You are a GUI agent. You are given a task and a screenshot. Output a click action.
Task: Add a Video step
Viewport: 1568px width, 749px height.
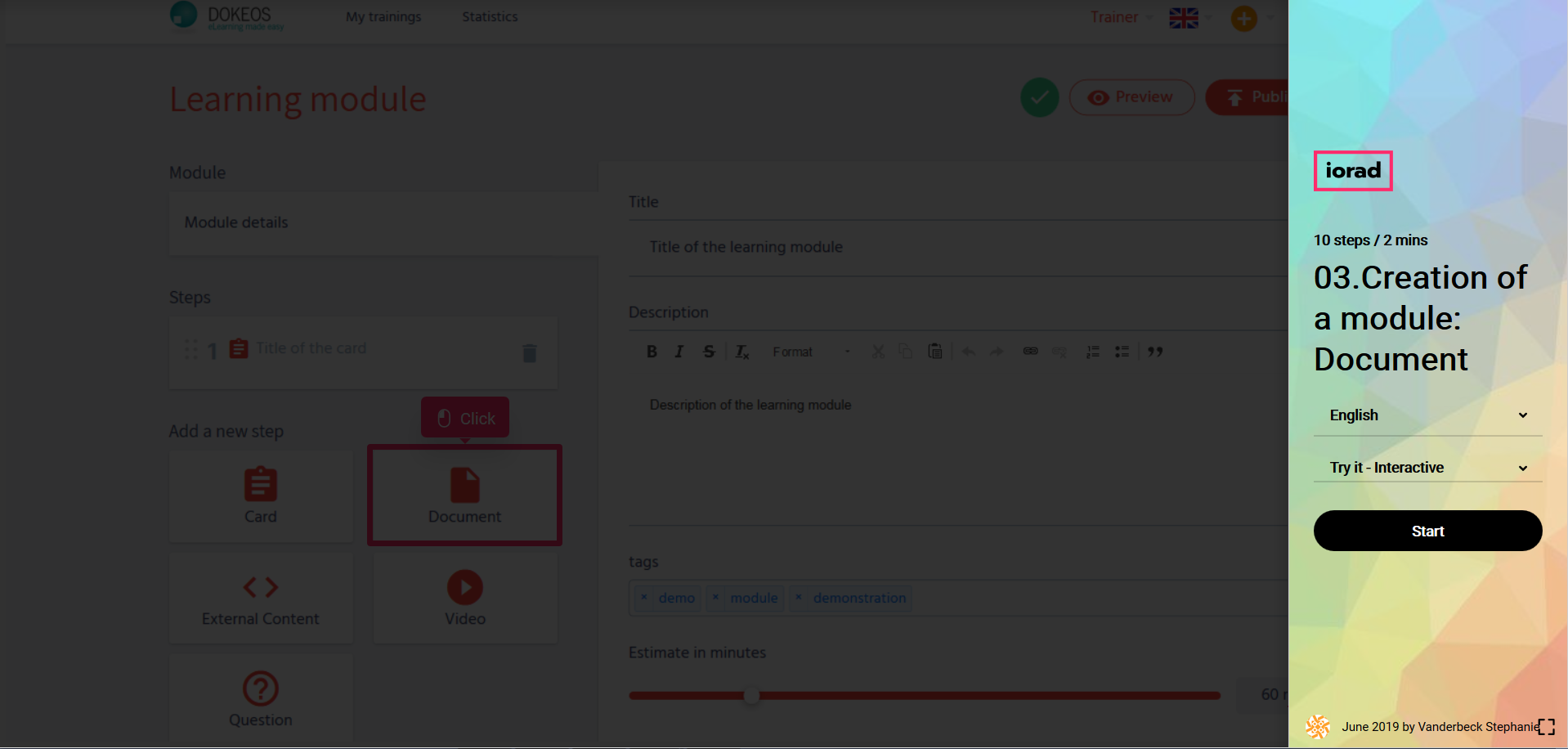pyautogui.click(x=465, y=599)
